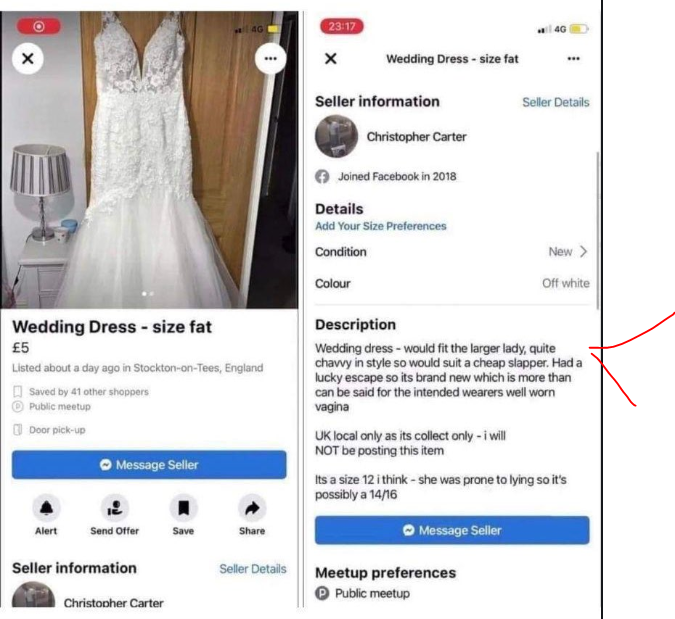Tap the Alert bell icon

click(x=46, y=508)
